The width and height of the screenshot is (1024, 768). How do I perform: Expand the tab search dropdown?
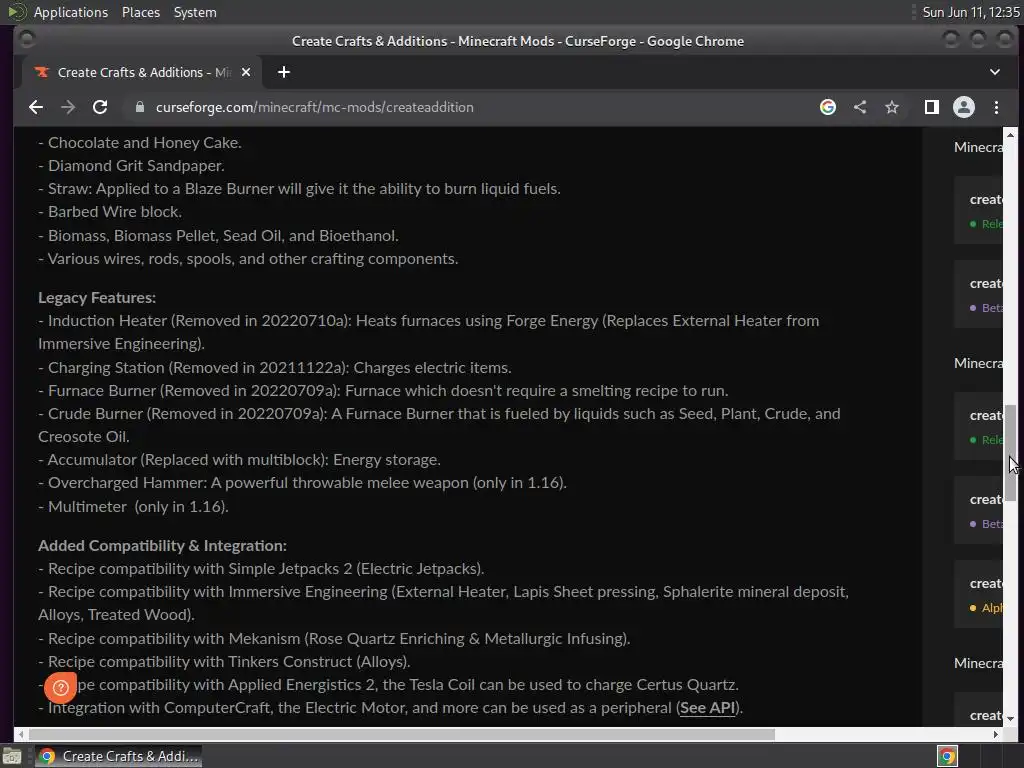coord(995,72)
